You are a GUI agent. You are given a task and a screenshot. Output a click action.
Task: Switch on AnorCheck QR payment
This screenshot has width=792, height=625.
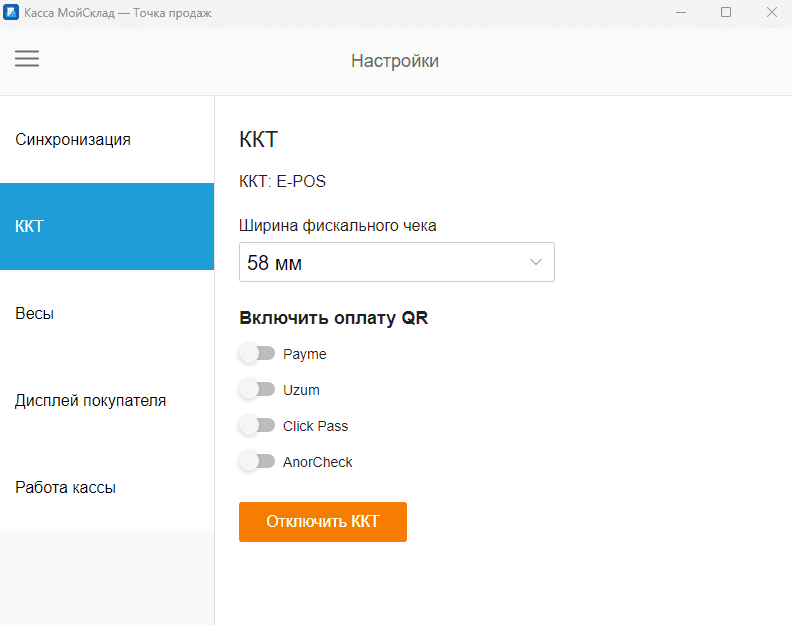coord(257,462)
